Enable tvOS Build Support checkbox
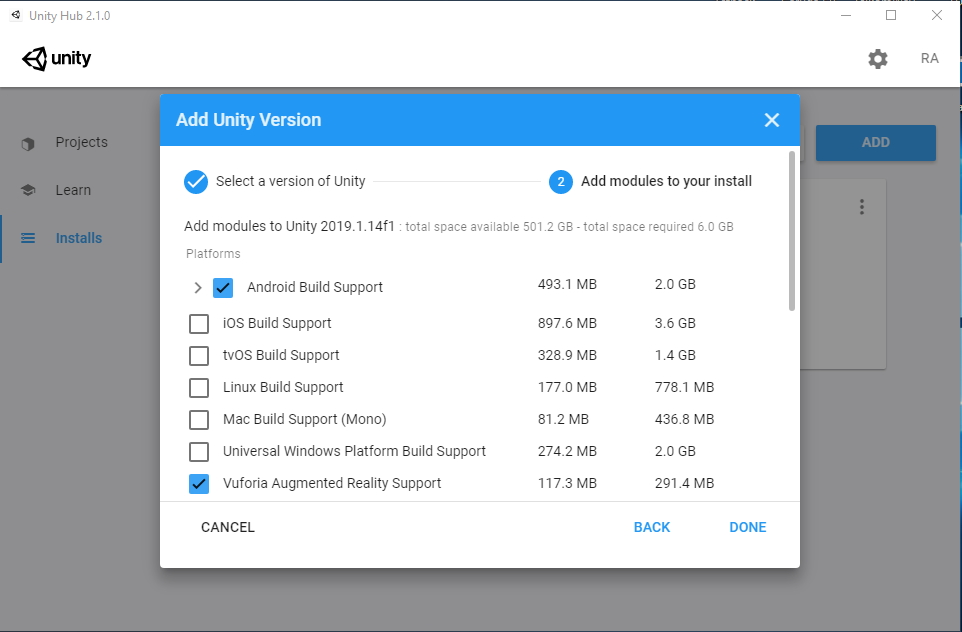Viewport: 962px width, 632px height. (199, 355)
